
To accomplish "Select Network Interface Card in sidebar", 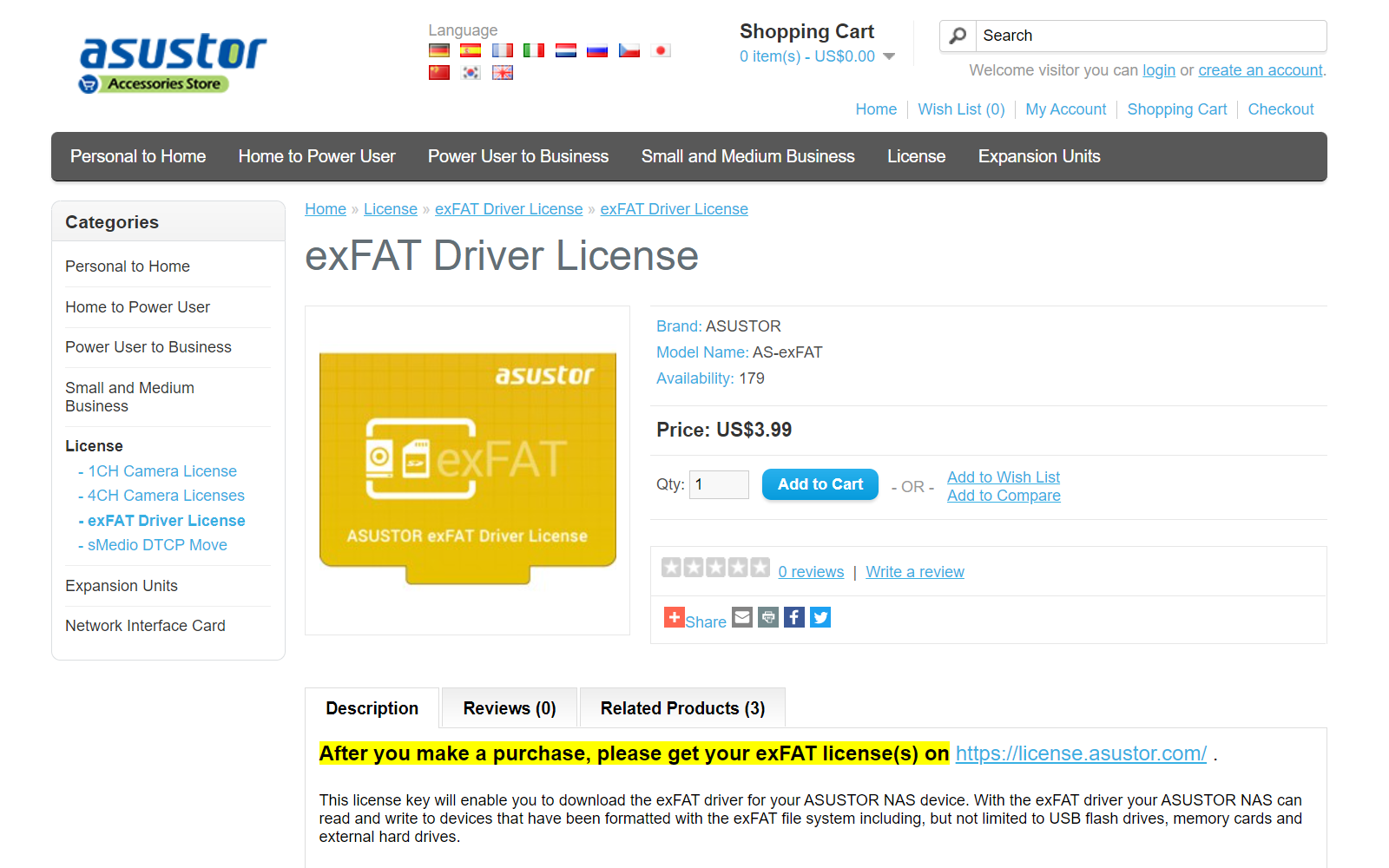I will [145, 626].
